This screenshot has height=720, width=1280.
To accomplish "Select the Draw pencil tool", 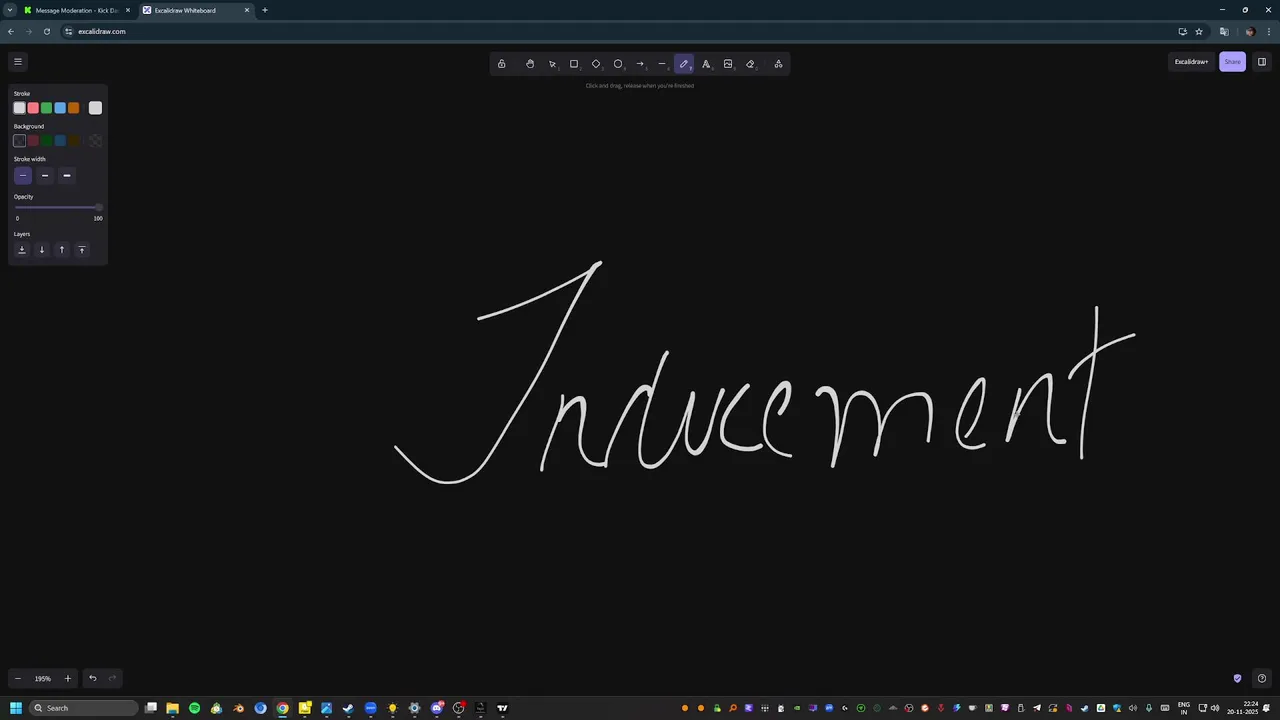I will 684,64.
